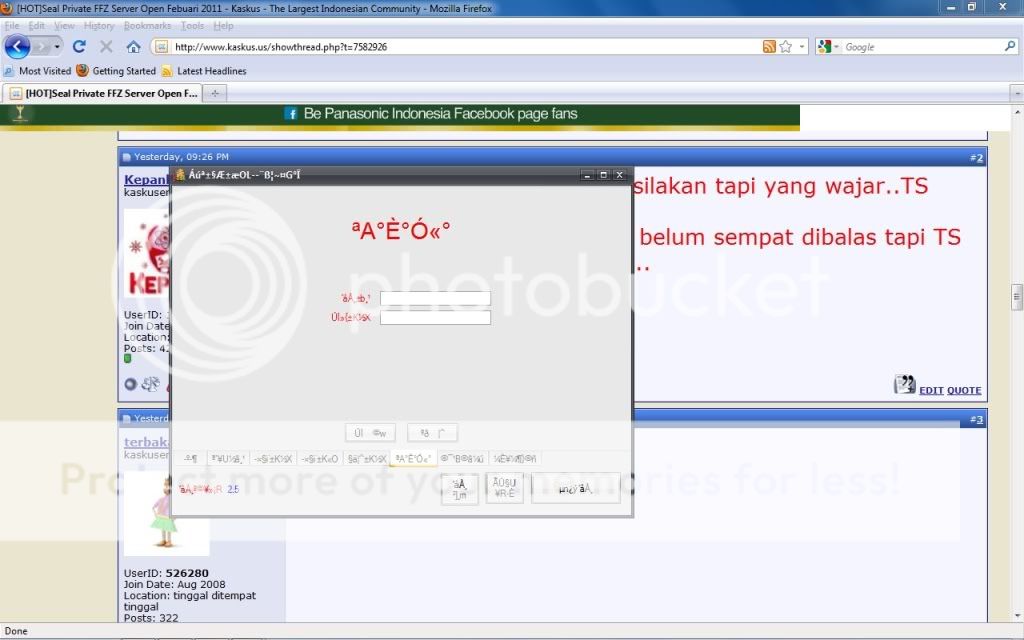Screen dimensions: 1024x640
Task: Click the vertical scrollbar up arrow
Action: [x=1017, y=112]
